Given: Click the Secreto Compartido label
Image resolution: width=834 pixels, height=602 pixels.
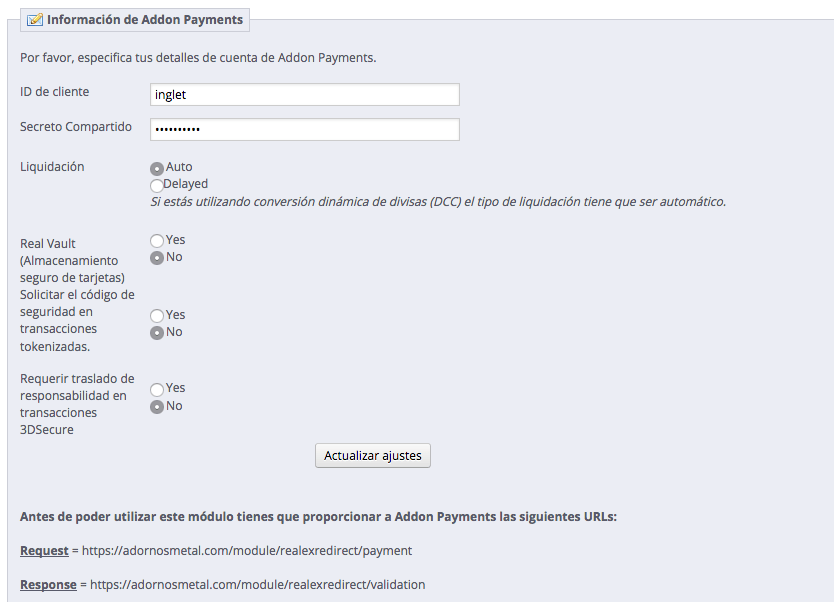Looking at the screenshot, I should coord(76,127).
